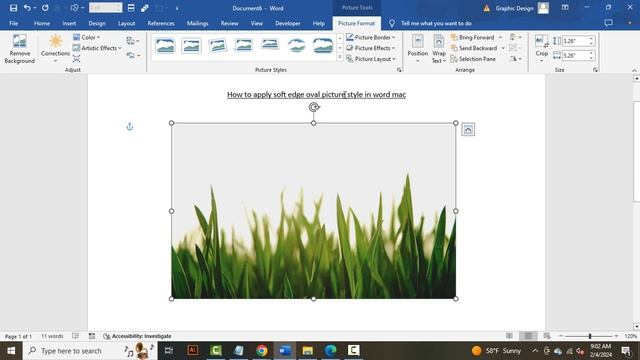The image size is (640, 360).
Task: Switch to the Home tab
Action: click(42, 23)
